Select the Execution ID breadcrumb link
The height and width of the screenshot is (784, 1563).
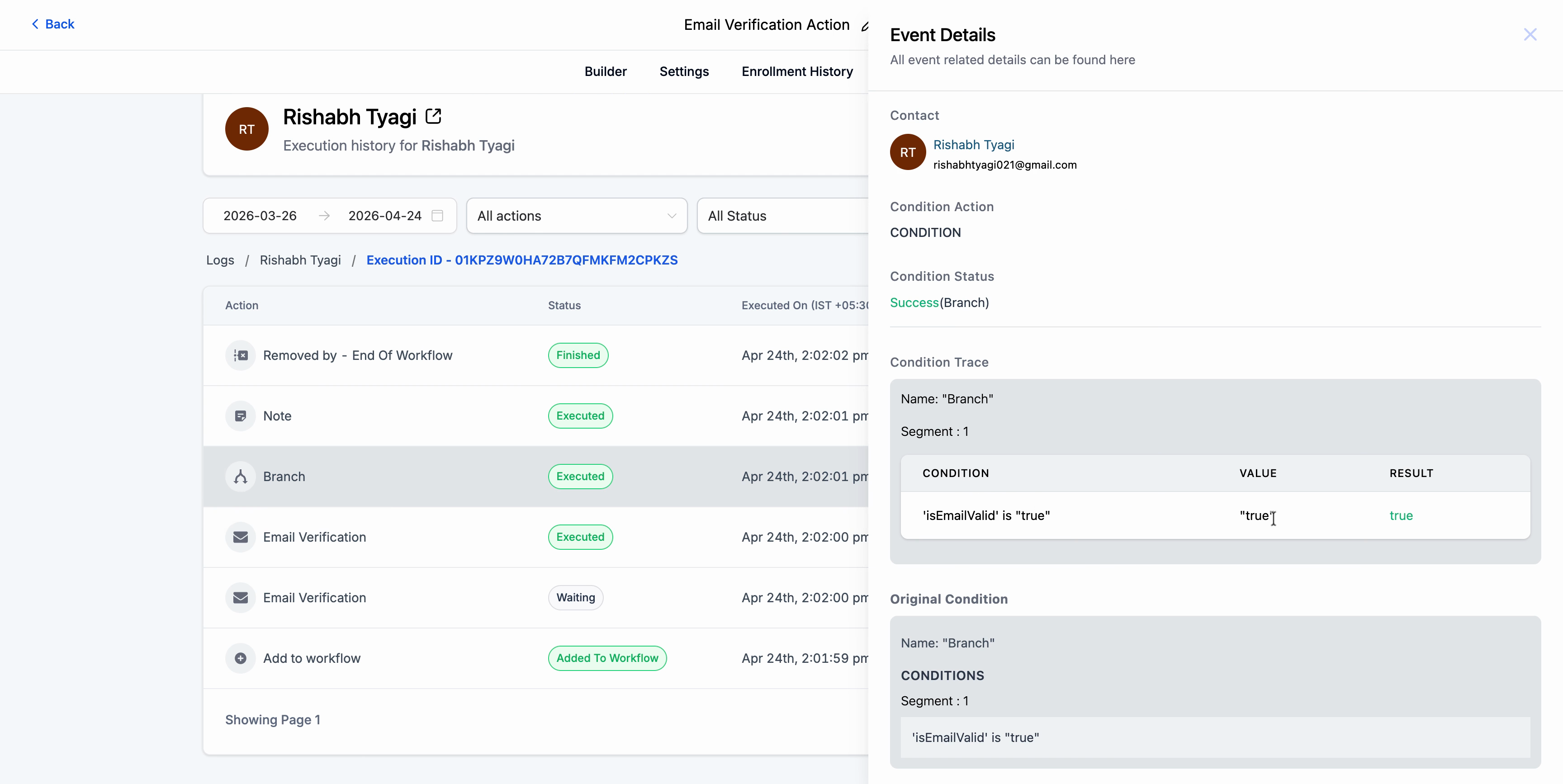point(522,260)
